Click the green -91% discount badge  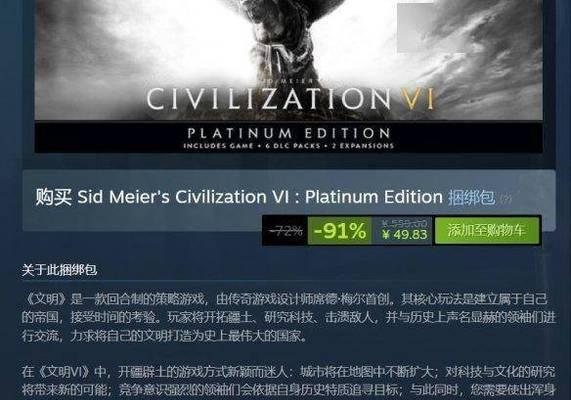click(x=339, y=231)
